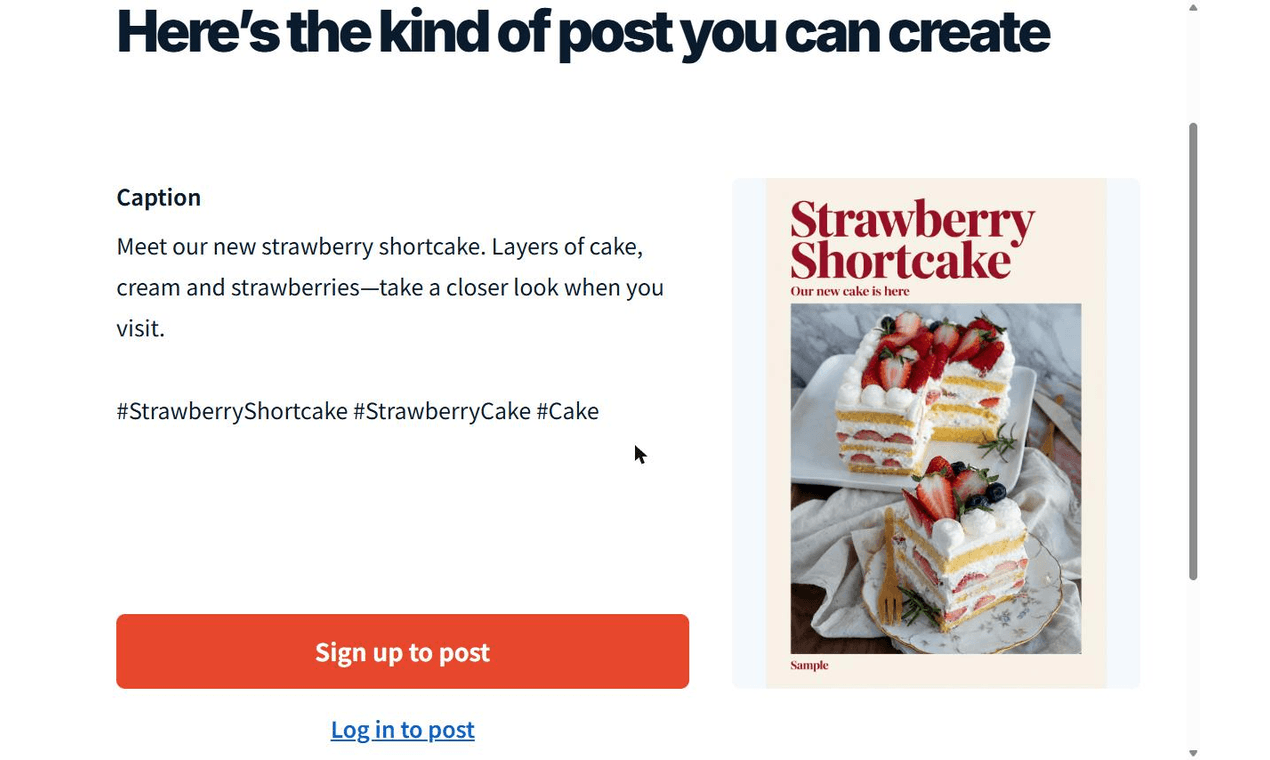Click the 'Here's the kind of post' headline
The image size is (1270, 760).
(x=583, y=32)
